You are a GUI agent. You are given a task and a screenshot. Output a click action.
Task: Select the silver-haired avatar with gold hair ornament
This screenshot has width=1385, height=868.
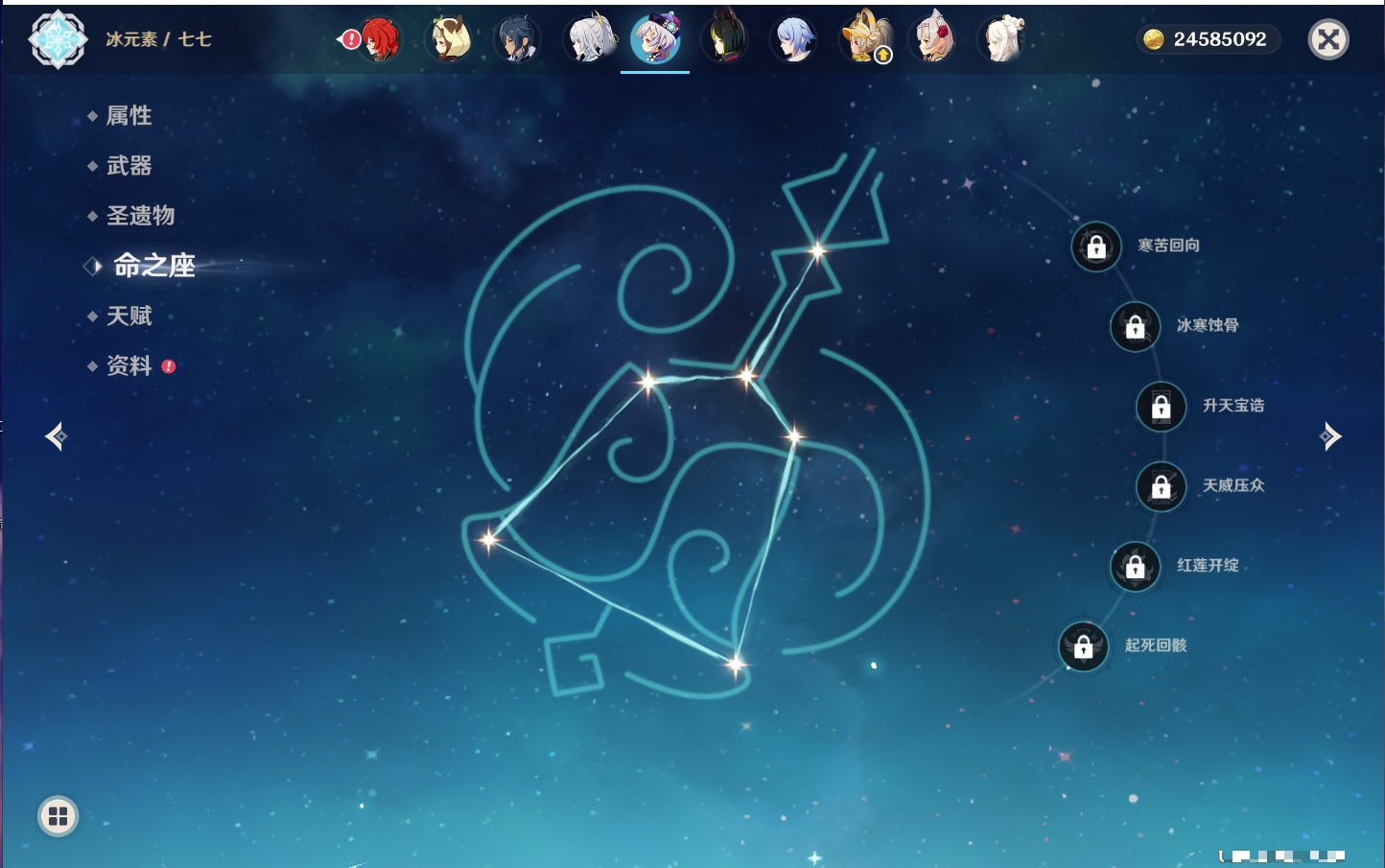click(589, 39)
